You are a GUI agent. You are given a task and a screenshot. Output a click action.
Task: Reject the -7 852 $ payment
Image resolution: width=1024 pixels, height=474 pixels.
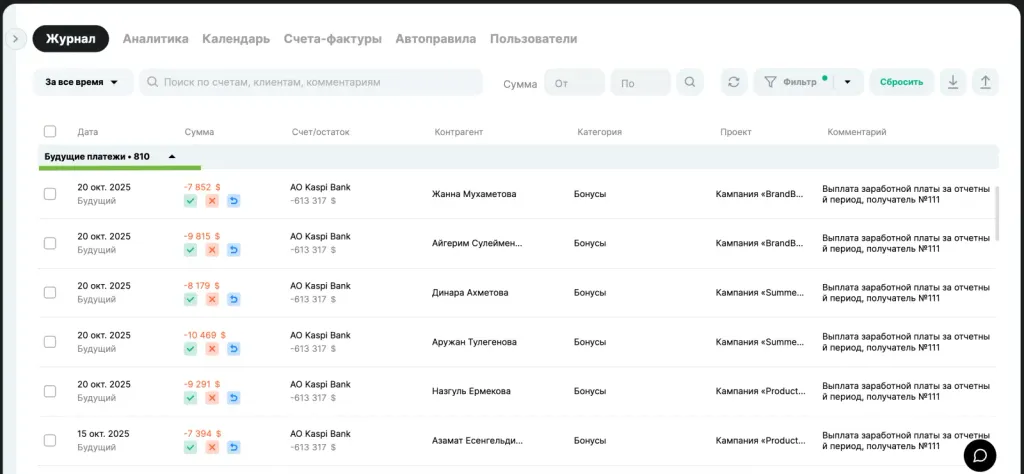pos(212,201)
